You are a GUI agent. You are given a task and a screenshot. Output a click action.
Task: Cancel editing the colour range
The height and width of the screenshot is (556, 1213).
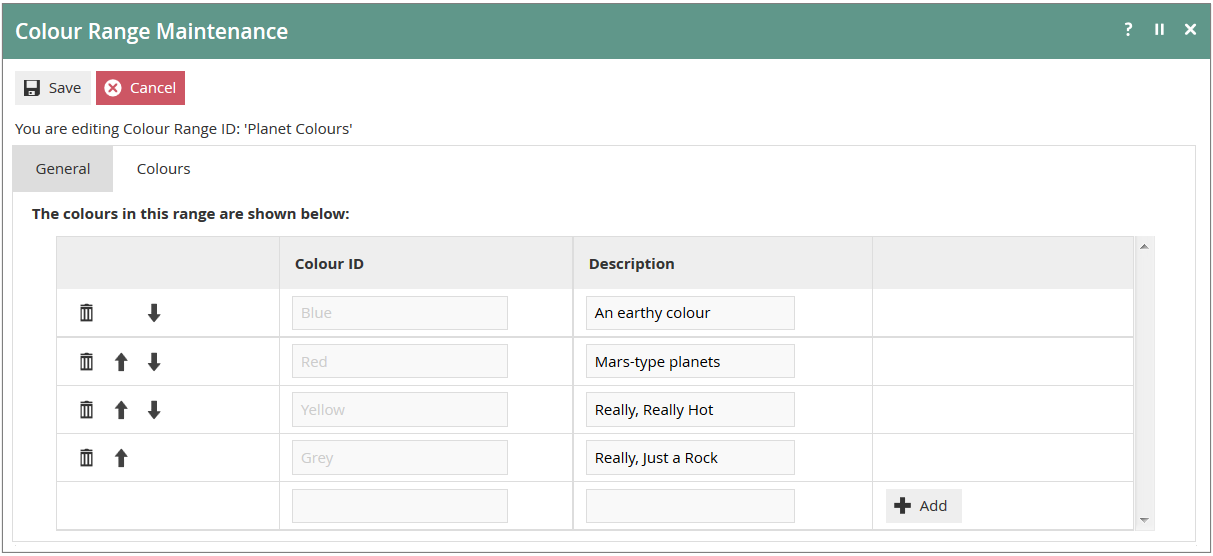tap(140, 88)
